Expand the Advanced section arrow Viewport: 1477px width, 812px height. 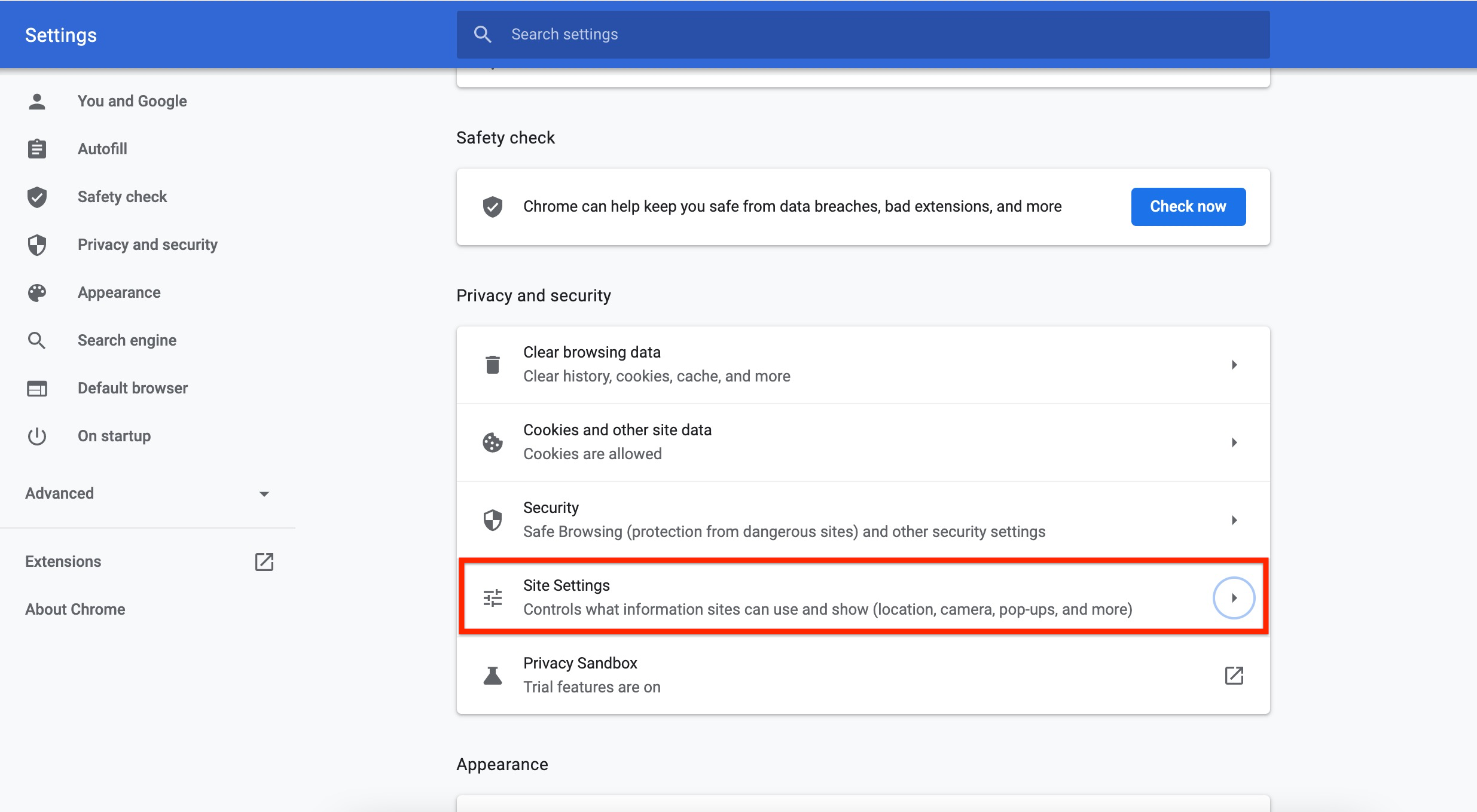[264, 494]
